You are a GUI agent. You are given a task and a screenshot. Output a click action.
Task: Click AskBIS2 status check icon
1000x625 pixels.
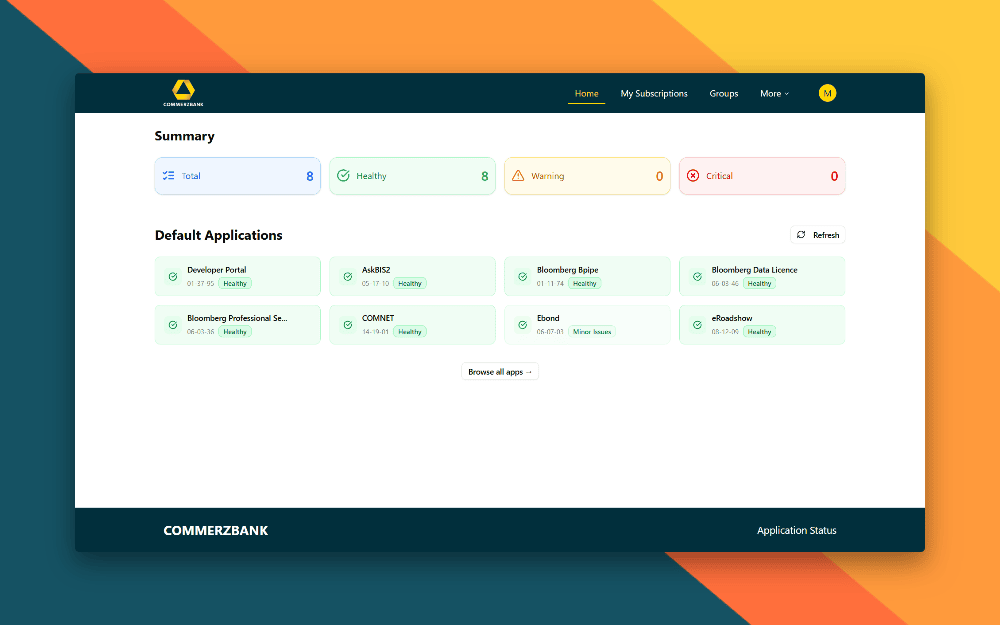[348, 276]
